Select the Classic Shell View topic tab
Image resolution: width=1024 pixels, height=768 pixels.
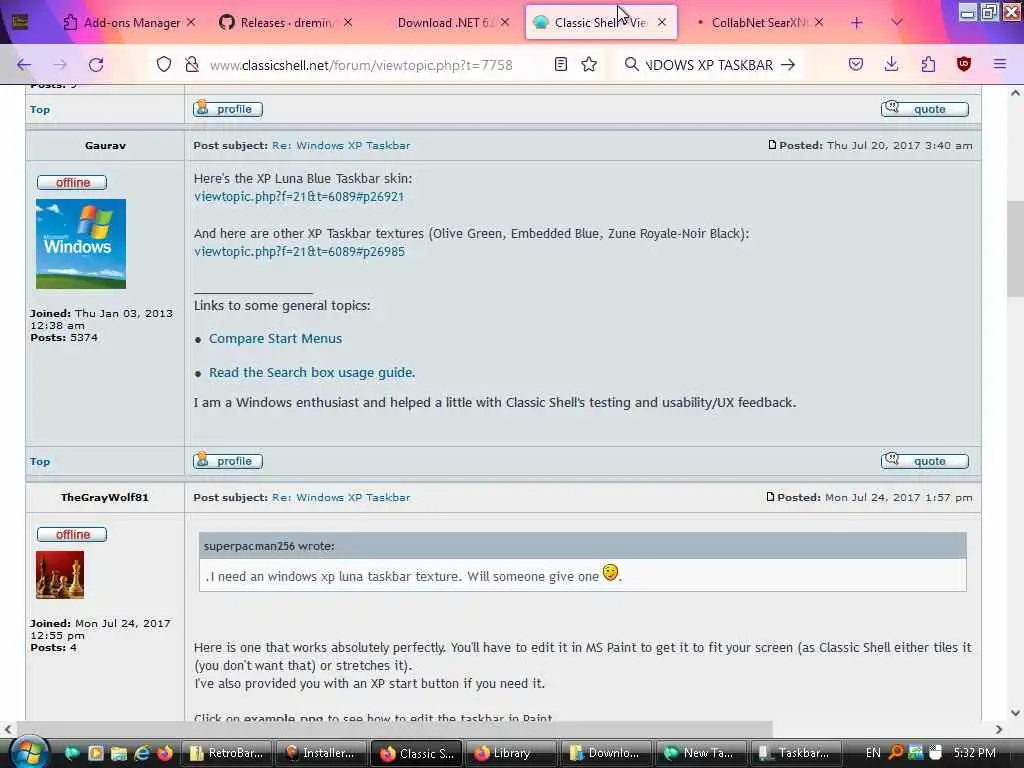tap(600, 22)
